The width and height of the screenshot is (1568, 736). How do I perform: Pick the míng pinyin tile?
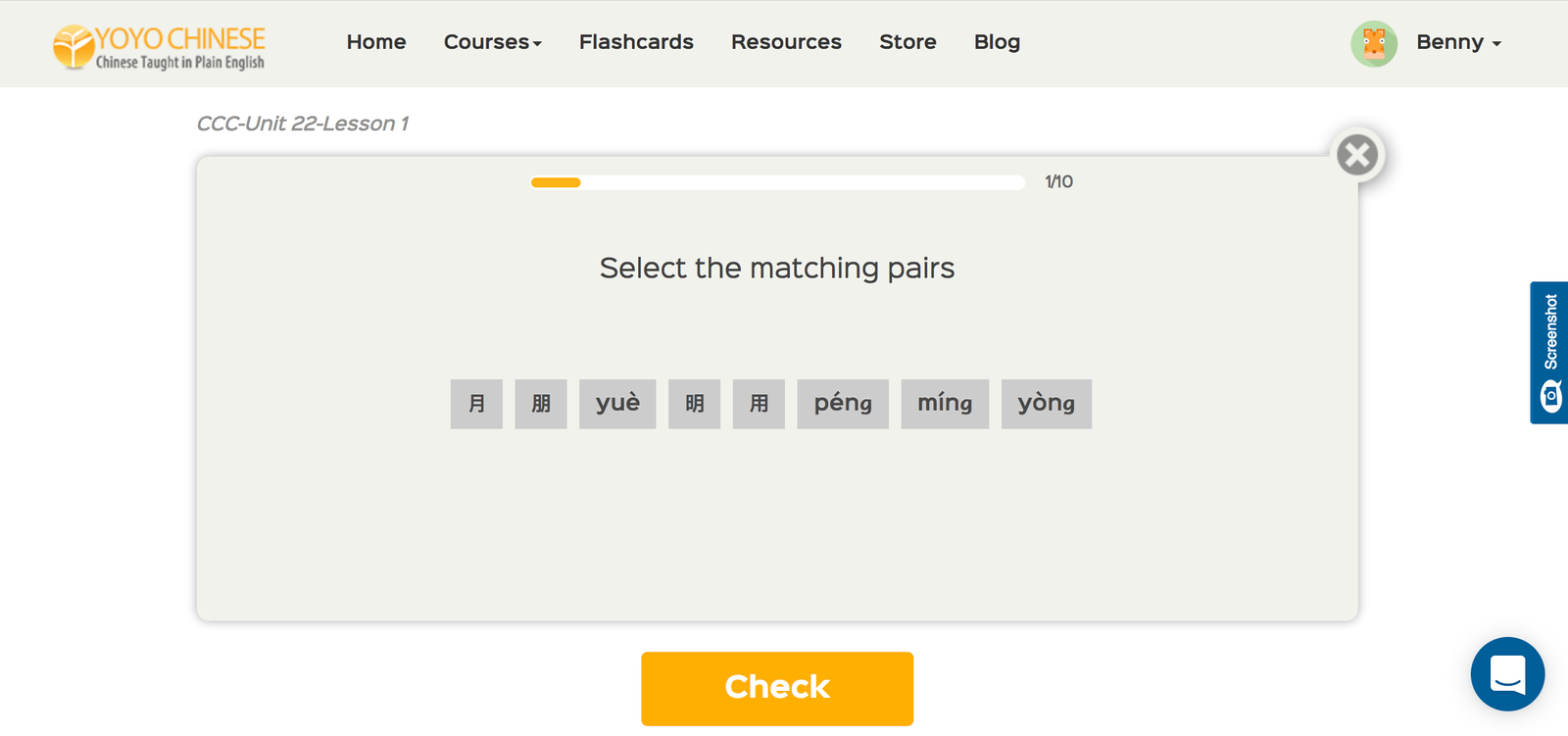(x=945, y=404)
